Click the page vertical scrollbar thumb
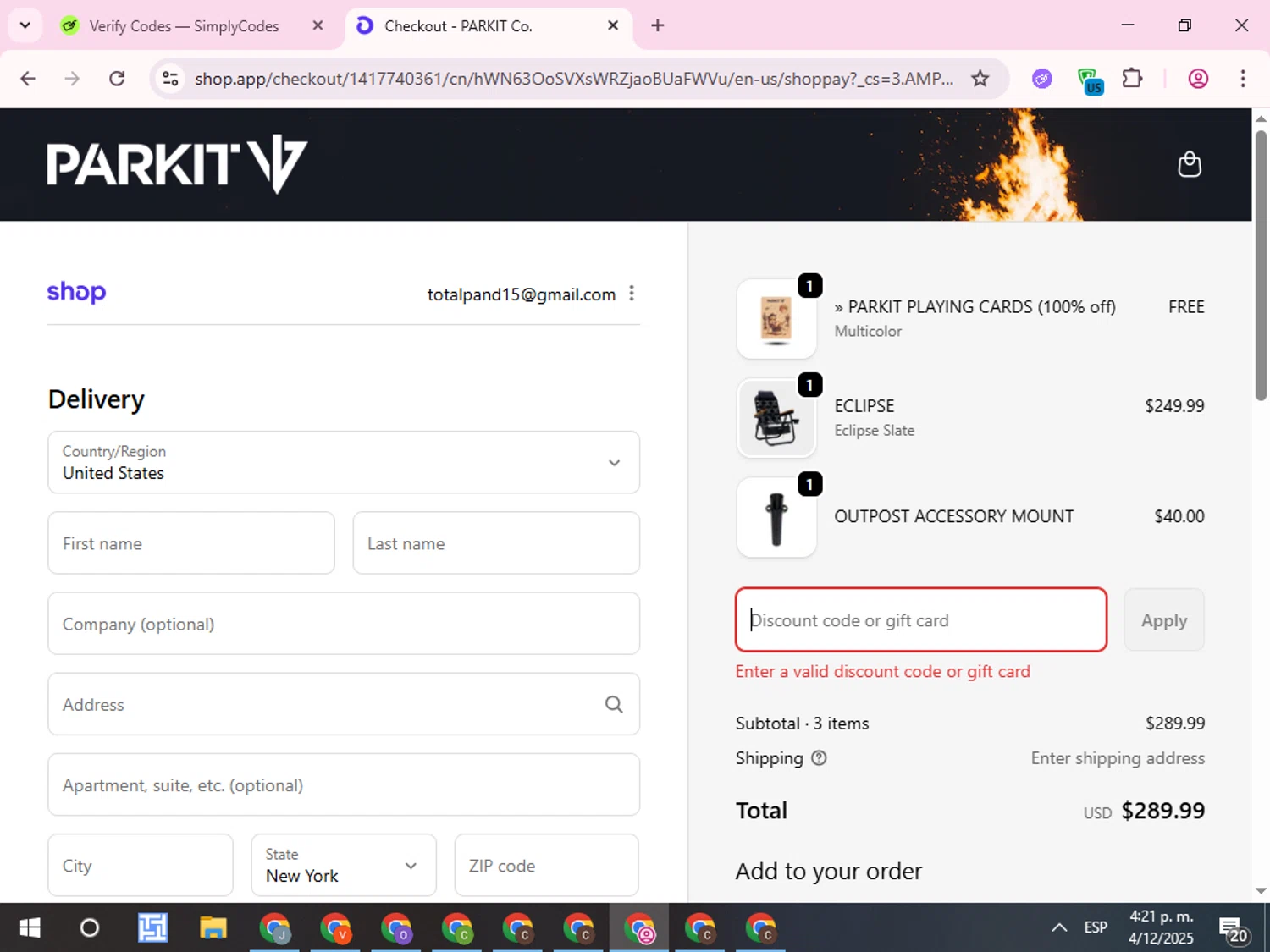This screenshot has width=1270, height=952. pos(1261,265)
